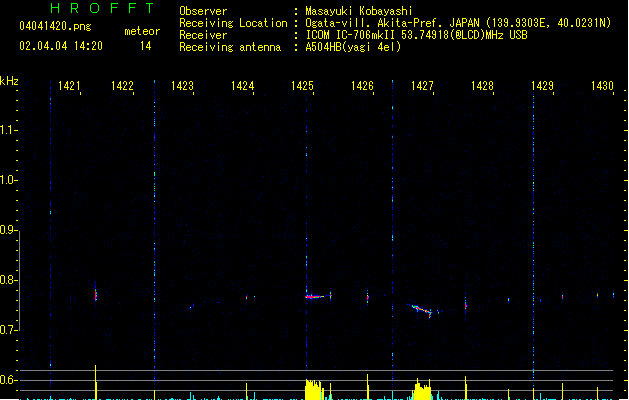Click the 1424 time axis marker
The height and width of the screenshot is (400, 629).
click(x=242, y=86)
